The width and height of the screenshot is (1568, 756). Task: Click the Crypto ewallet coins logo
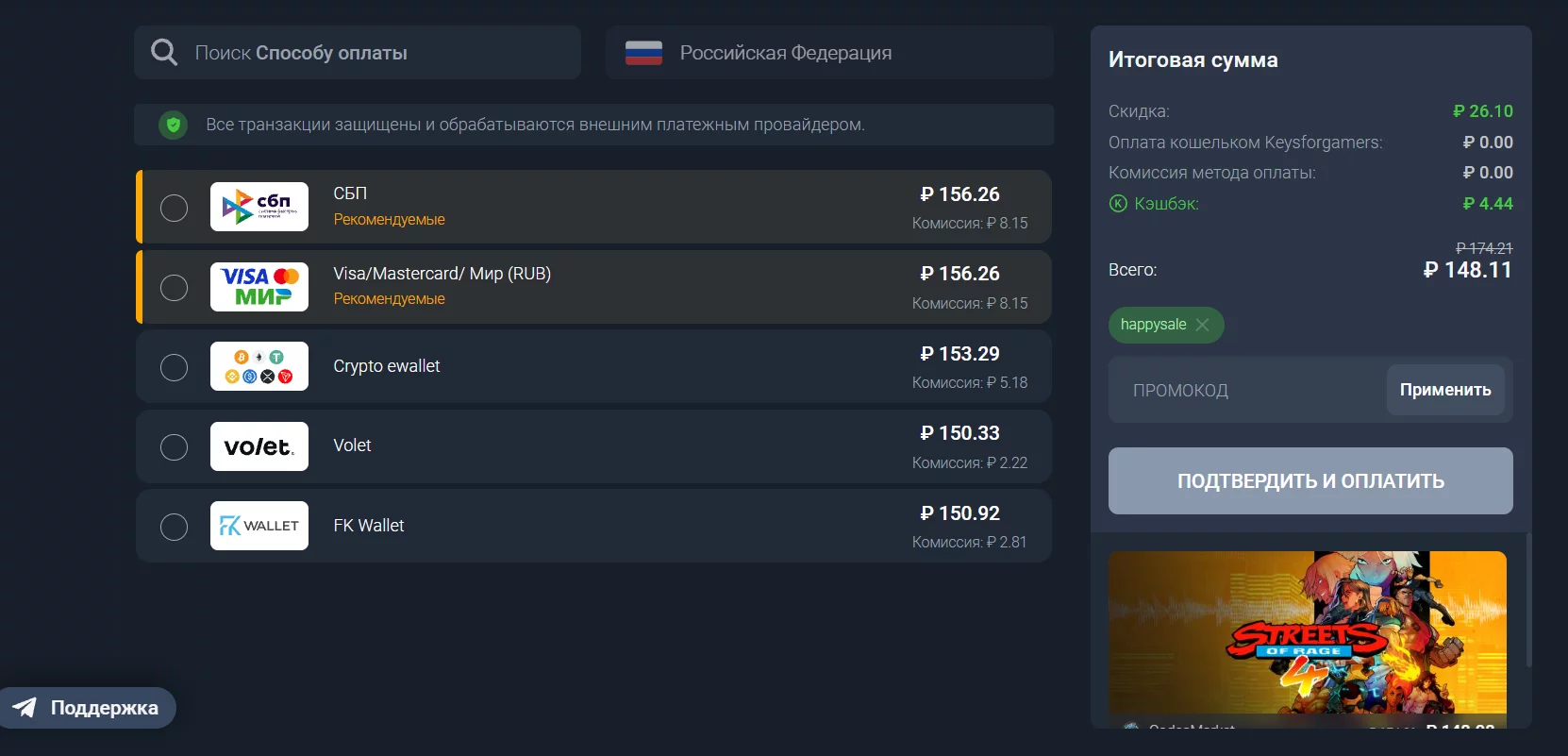259,366
